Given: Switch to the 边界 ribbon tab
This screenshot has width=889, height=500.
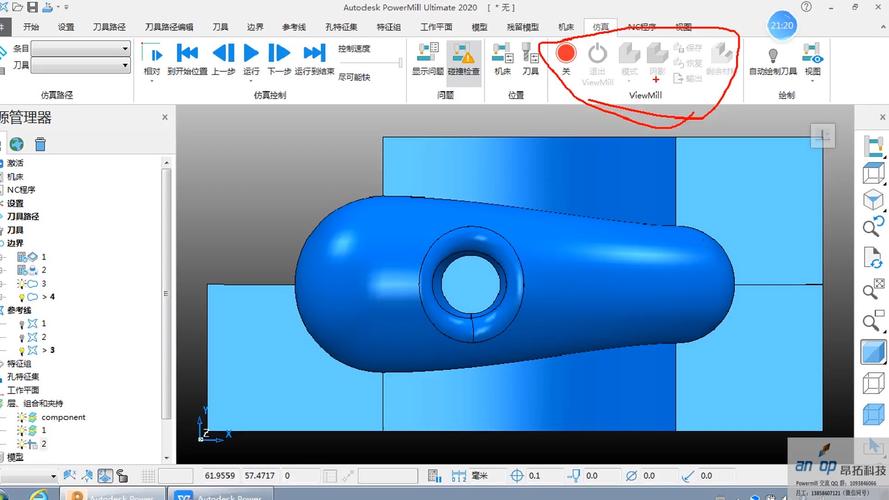Looking at the screenshot, I should pos(255,27).
